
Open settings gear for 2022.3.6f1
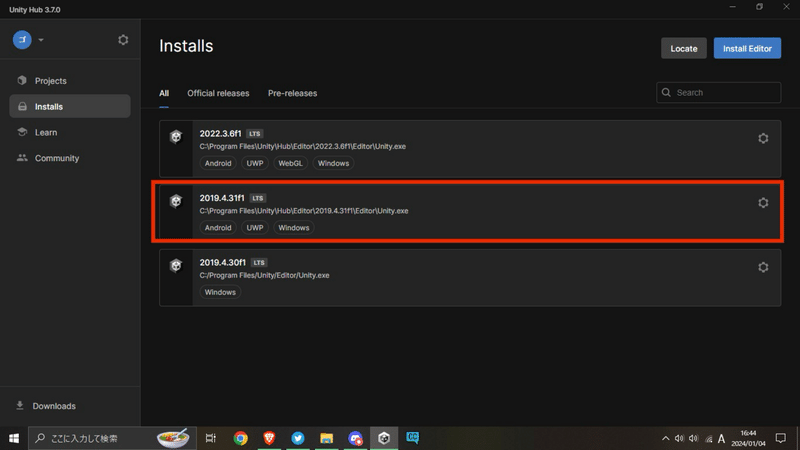(x=763, y=138)
